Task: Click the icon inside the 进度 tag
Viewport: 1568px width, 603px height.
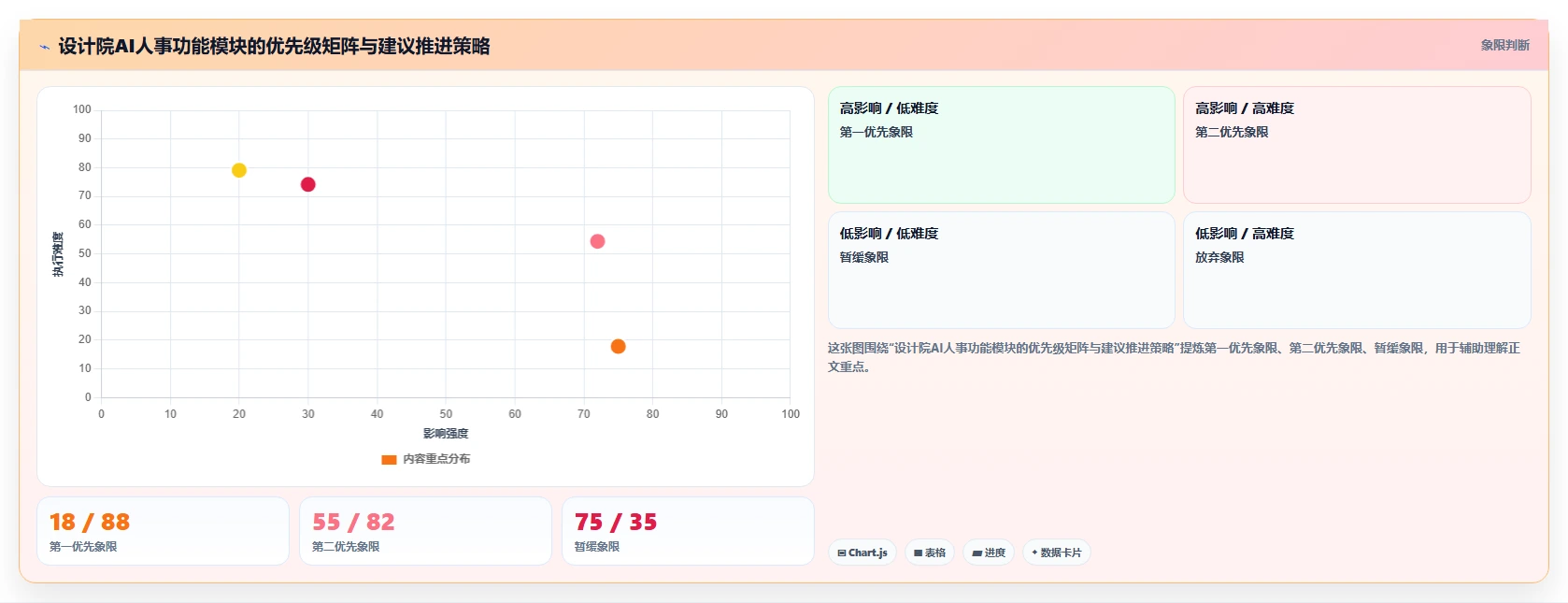Action: (977, 553)
